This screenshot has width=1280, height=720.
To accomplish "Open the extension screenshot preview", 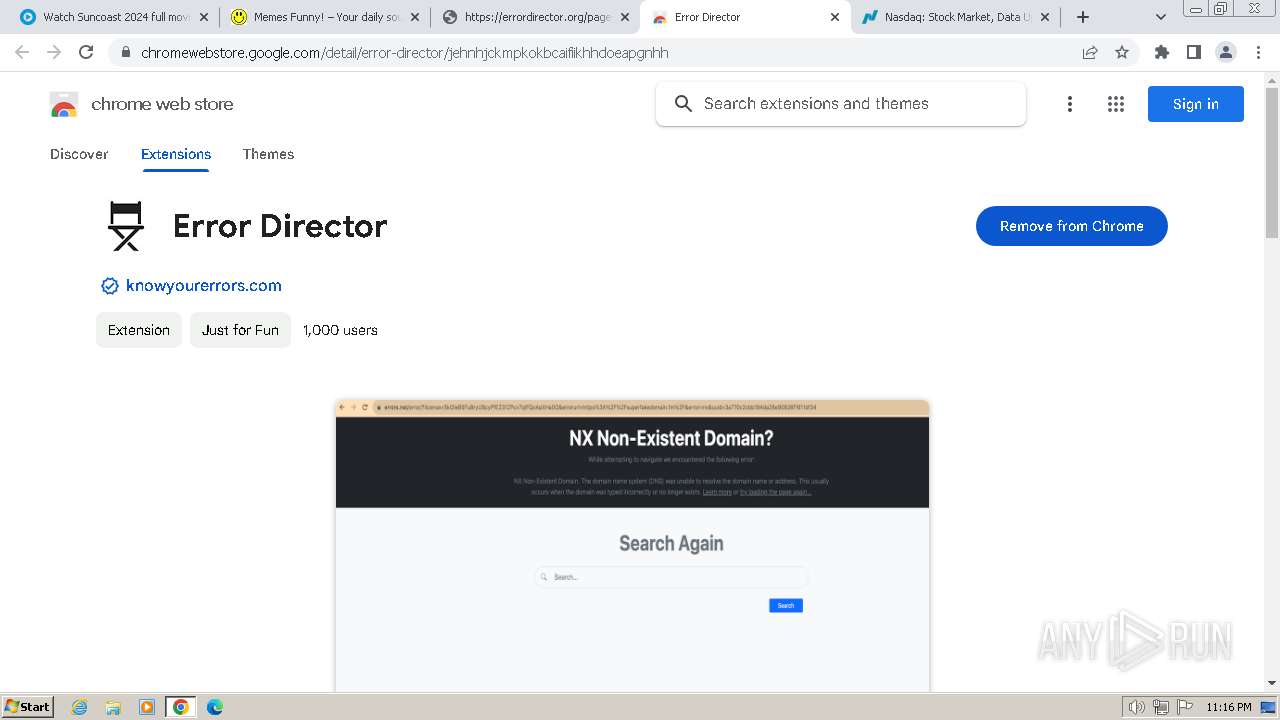I will (x=632, y=546).
